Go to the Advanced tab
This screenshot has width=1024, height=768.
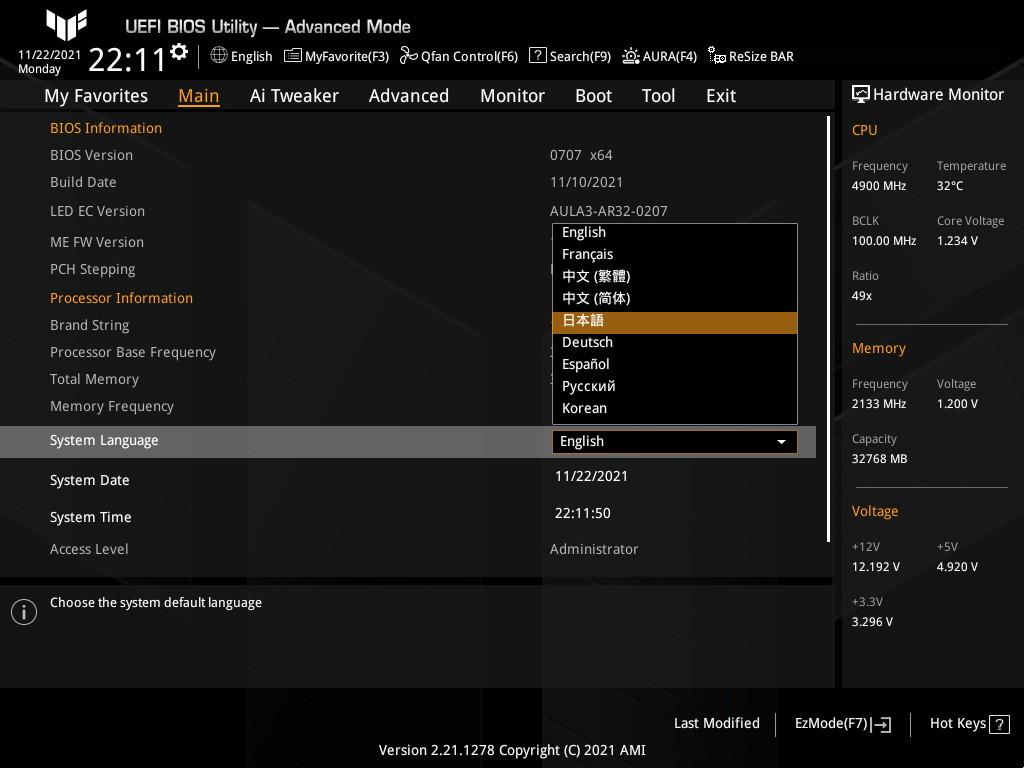point(409,96)
